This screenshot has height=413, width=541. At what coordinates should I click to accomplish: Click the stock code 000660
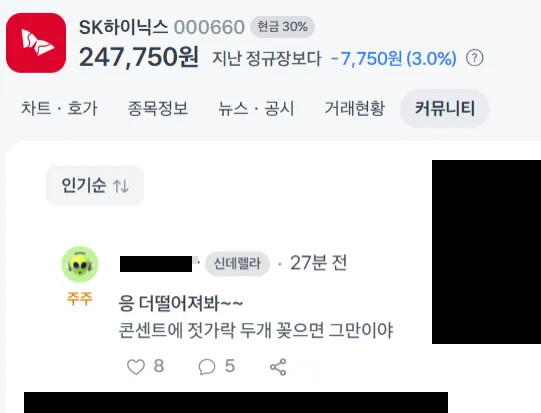point(209,27)
